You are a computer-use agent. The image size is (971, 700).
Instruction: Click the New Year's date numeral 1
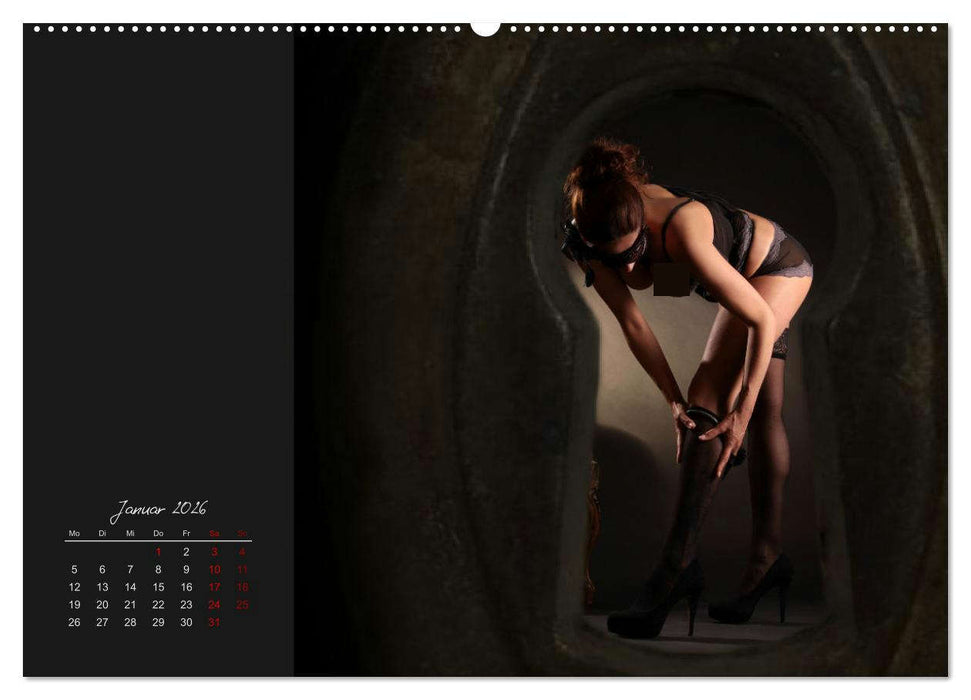click(x=158, y=551)
